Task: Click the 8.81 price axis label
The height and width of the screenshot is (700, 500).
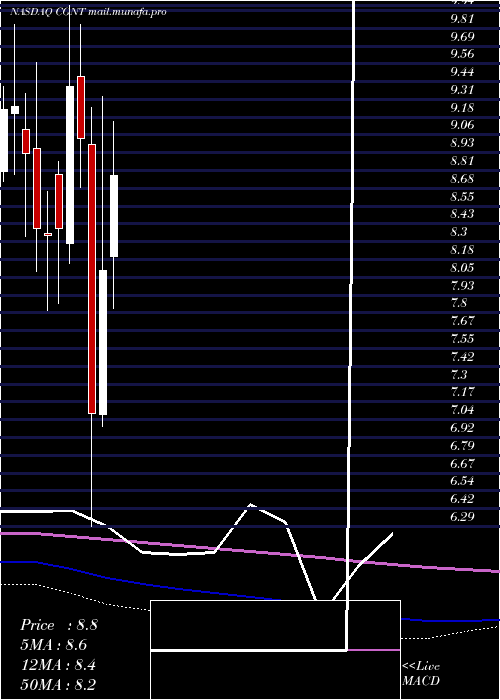Action: pyautogui.click(x=462, y=161)
